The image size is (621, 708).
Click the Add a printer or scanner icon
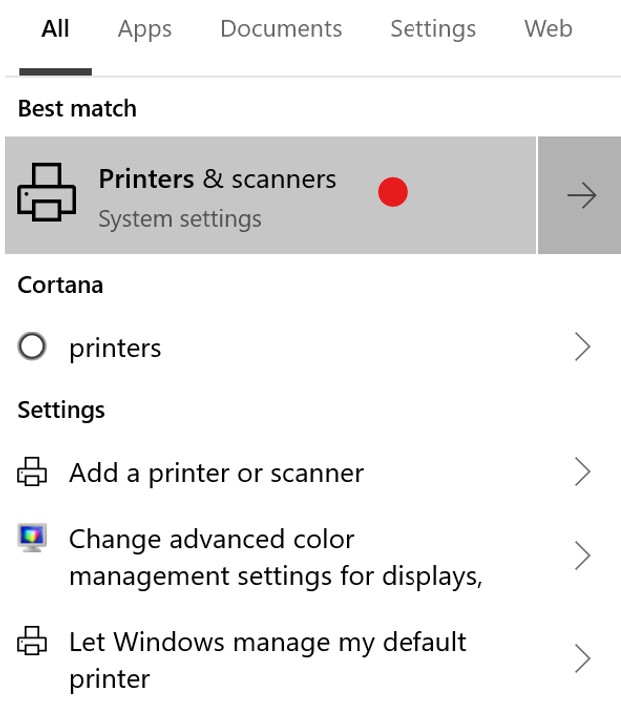point(32,472)
